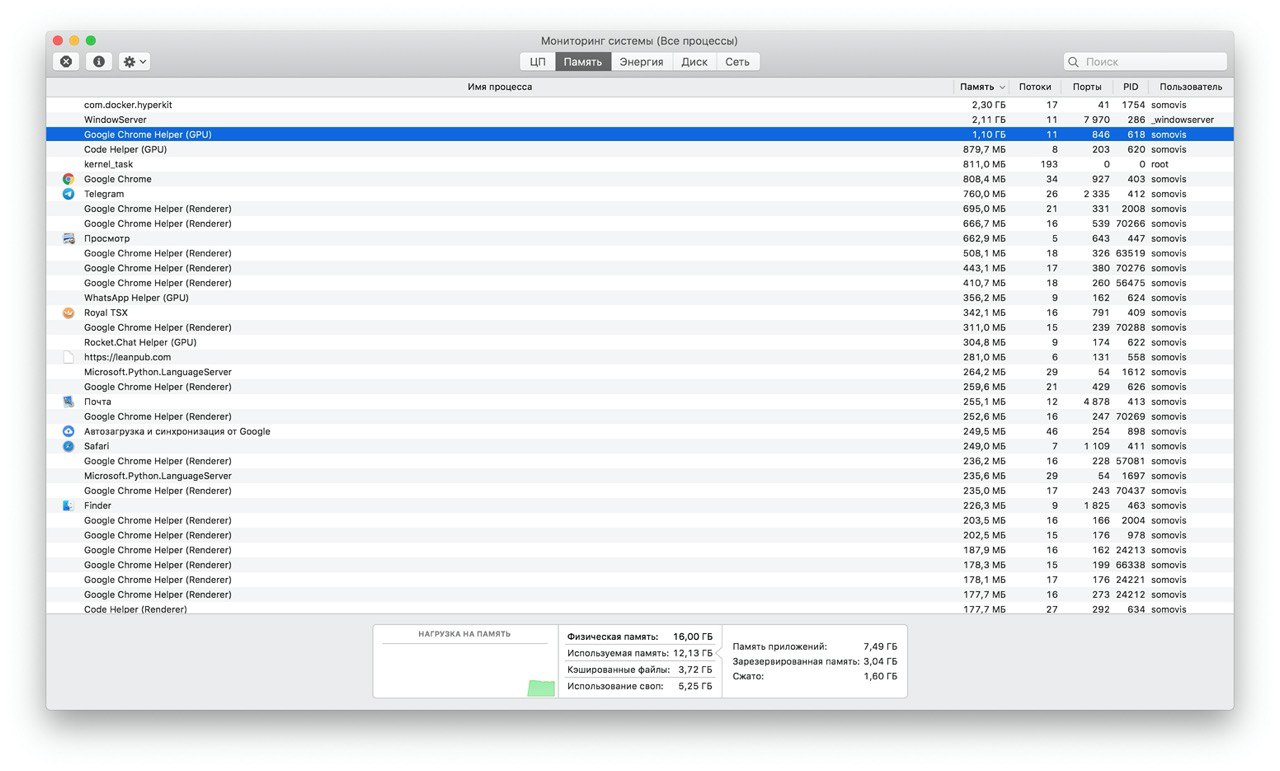Viewport: 1280px width, 771px height.
Task: Sort by Потоки column header
Action: pos(1035,87)
